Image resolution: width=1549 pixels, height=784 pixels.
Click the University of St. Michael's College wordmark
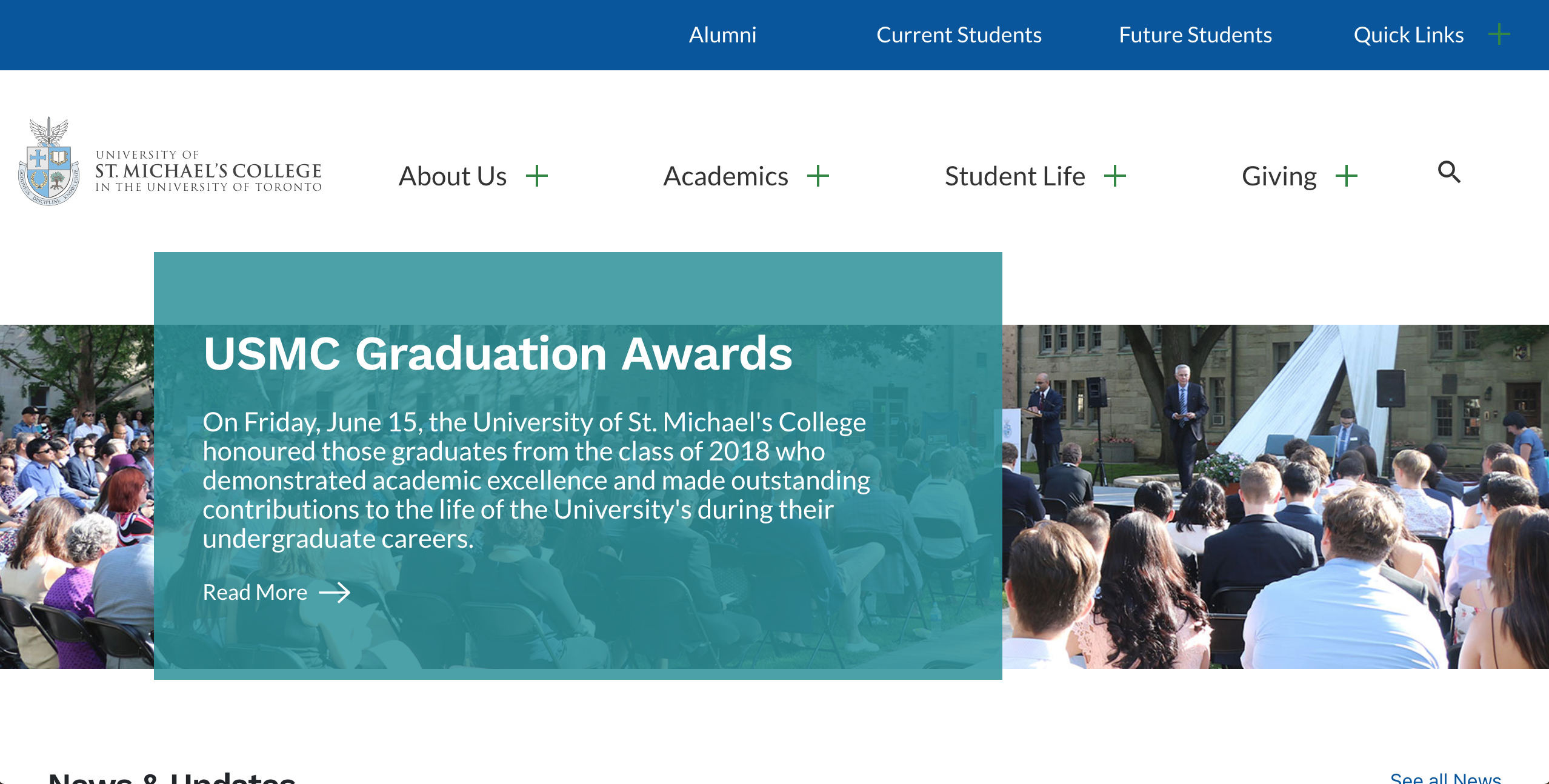208,171
